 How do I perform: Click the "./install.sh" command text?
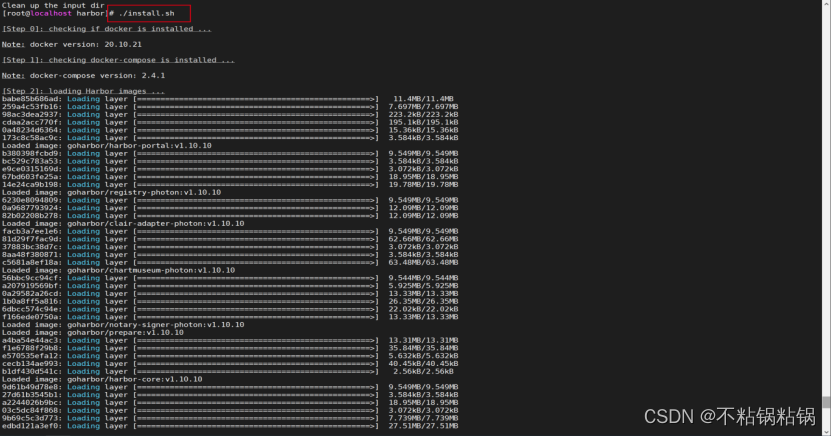tap(146, 13)
